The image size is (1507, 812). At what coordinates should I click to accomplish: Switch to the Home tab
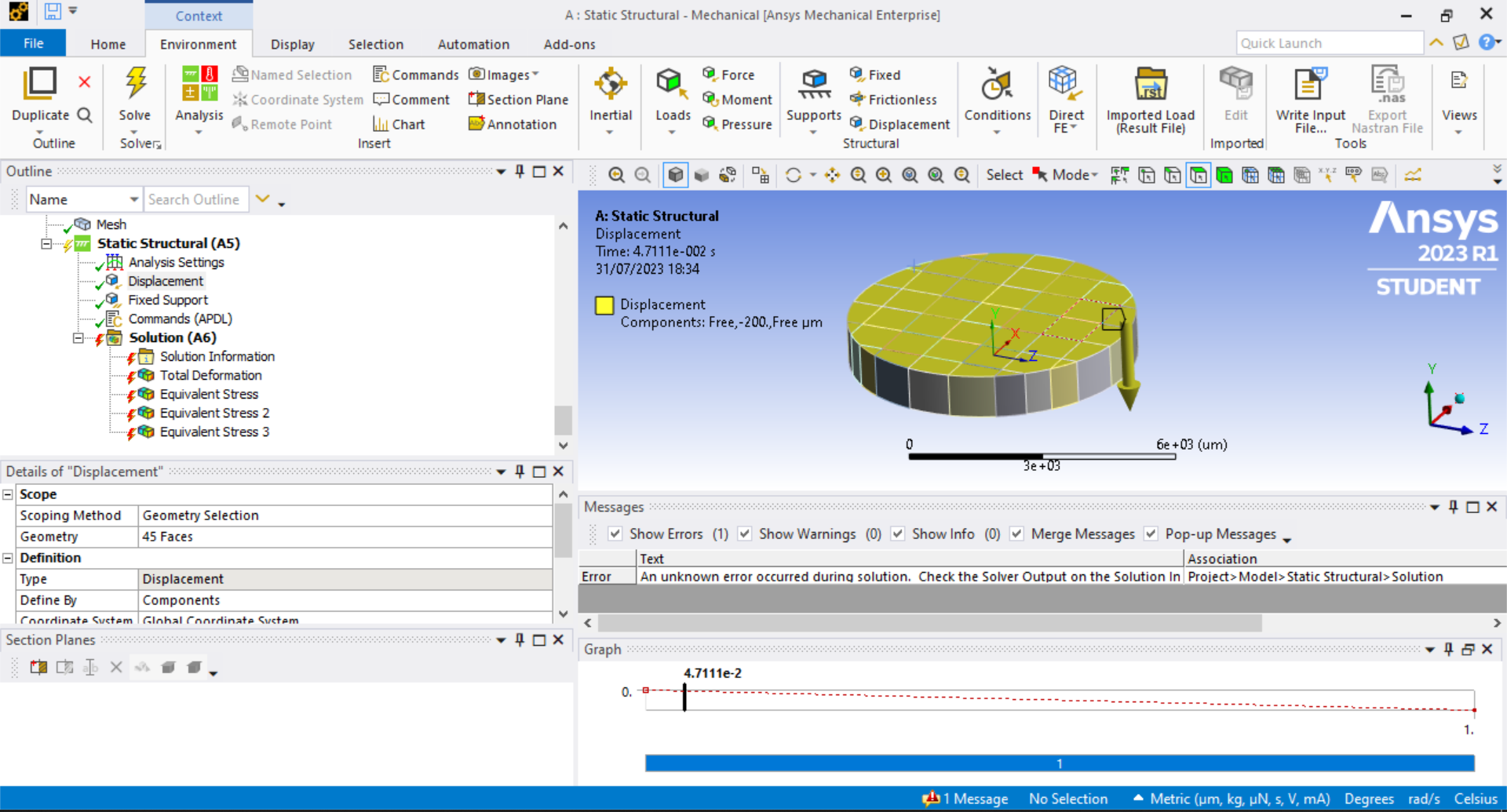pos(108,44)
